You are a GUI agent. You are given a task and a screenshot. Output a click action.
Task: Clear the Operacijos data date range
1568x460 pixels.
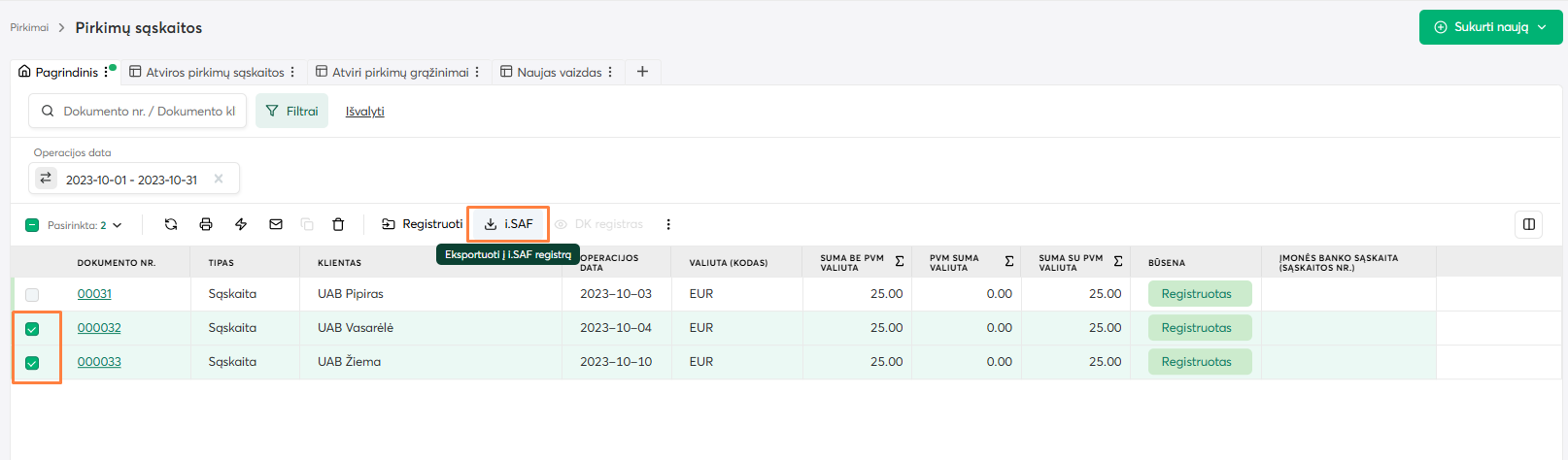(x=219, y=179)
